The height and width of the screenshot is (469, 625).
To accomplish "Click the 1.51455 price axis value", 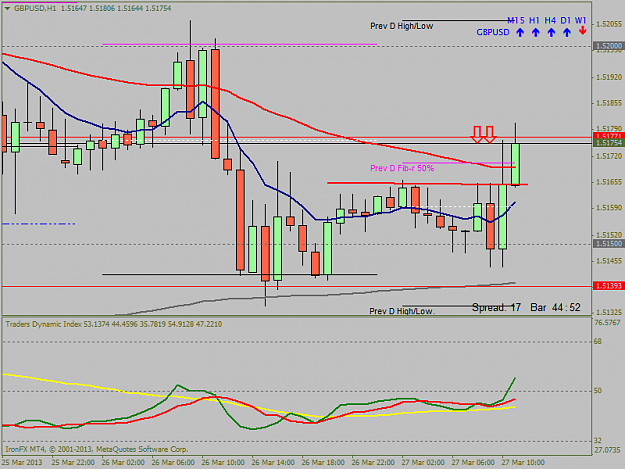I will point(609,261).
